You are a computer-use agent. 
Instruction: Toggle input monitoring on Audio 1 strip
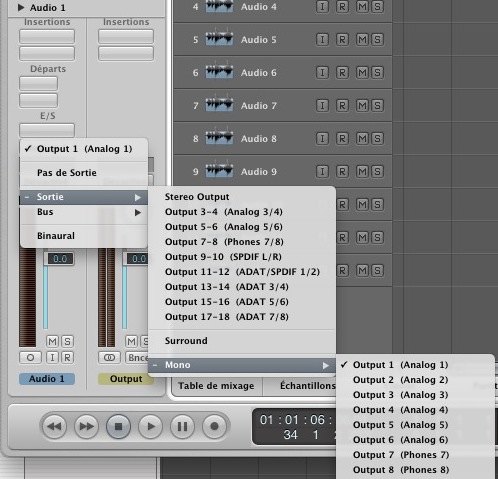coord(52,358)
